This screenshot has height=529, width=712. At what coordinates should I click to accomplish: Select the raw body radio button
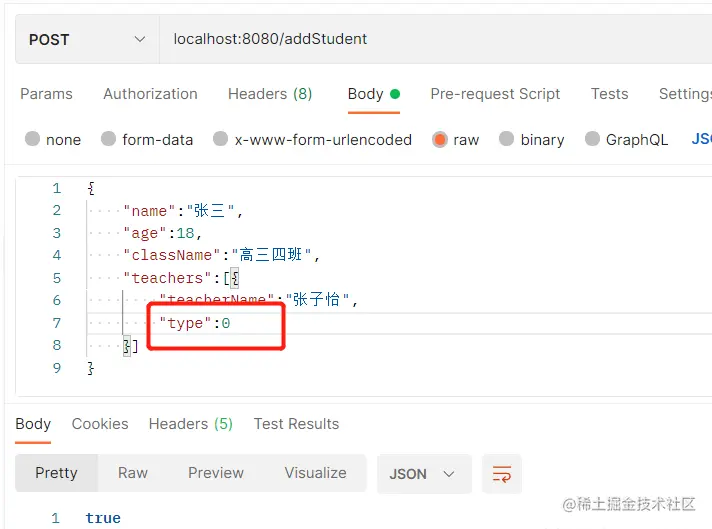pos(440,139)
